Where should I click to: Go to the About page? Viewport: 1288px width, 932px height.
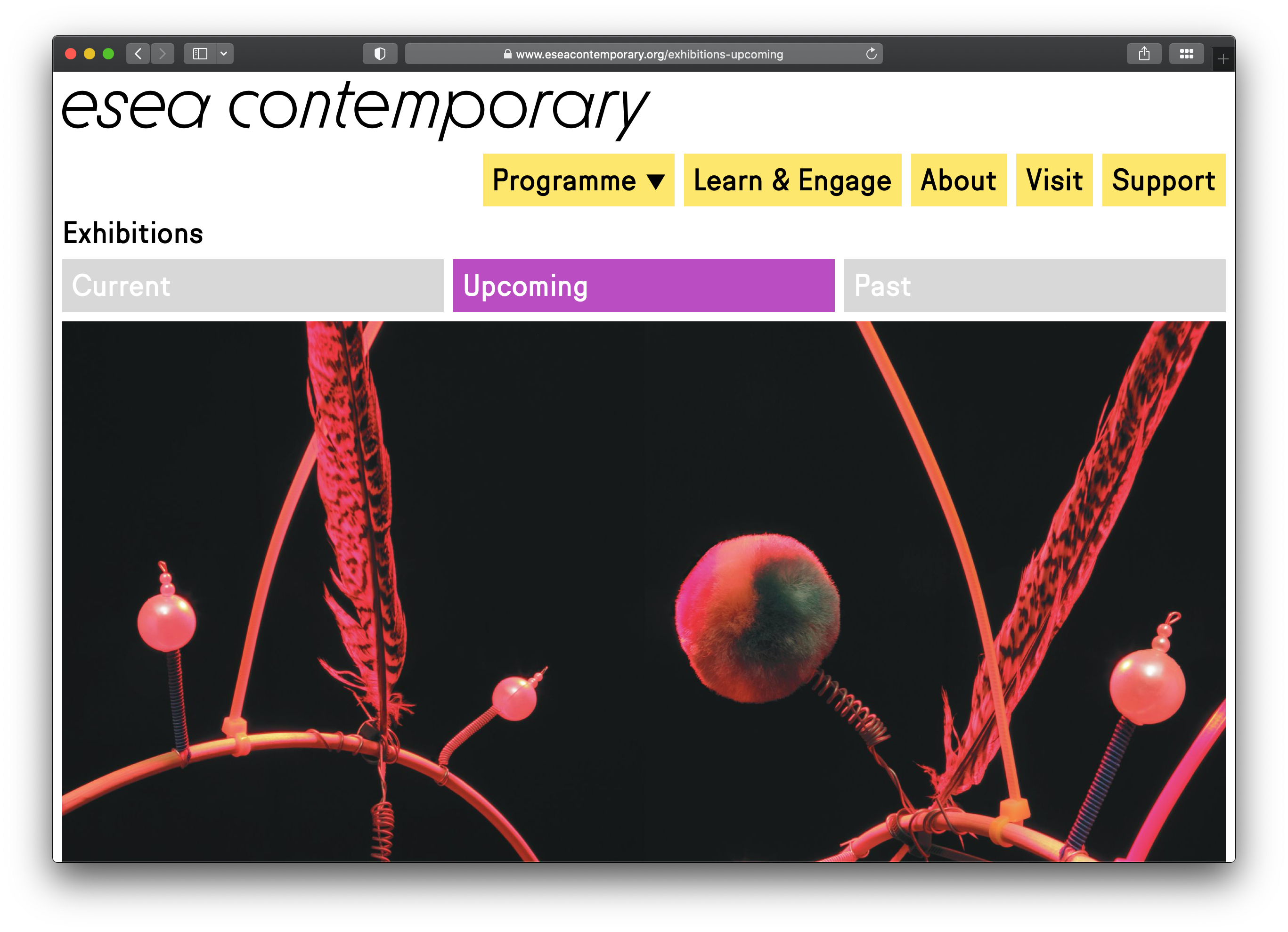[958, 180]
